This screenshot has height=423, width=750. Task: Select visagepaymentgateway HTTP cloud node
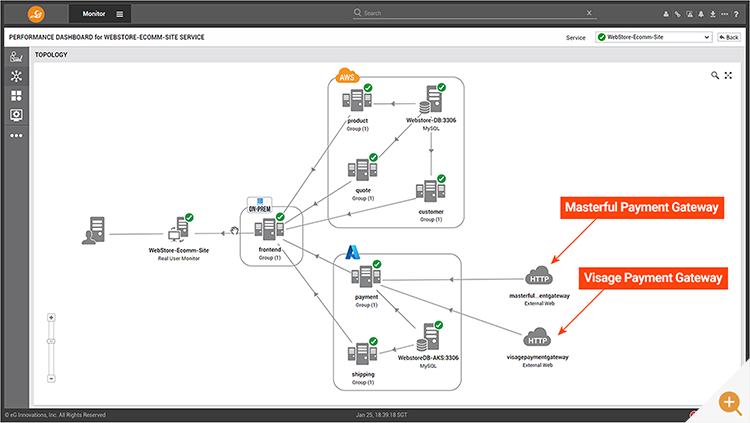538,337
